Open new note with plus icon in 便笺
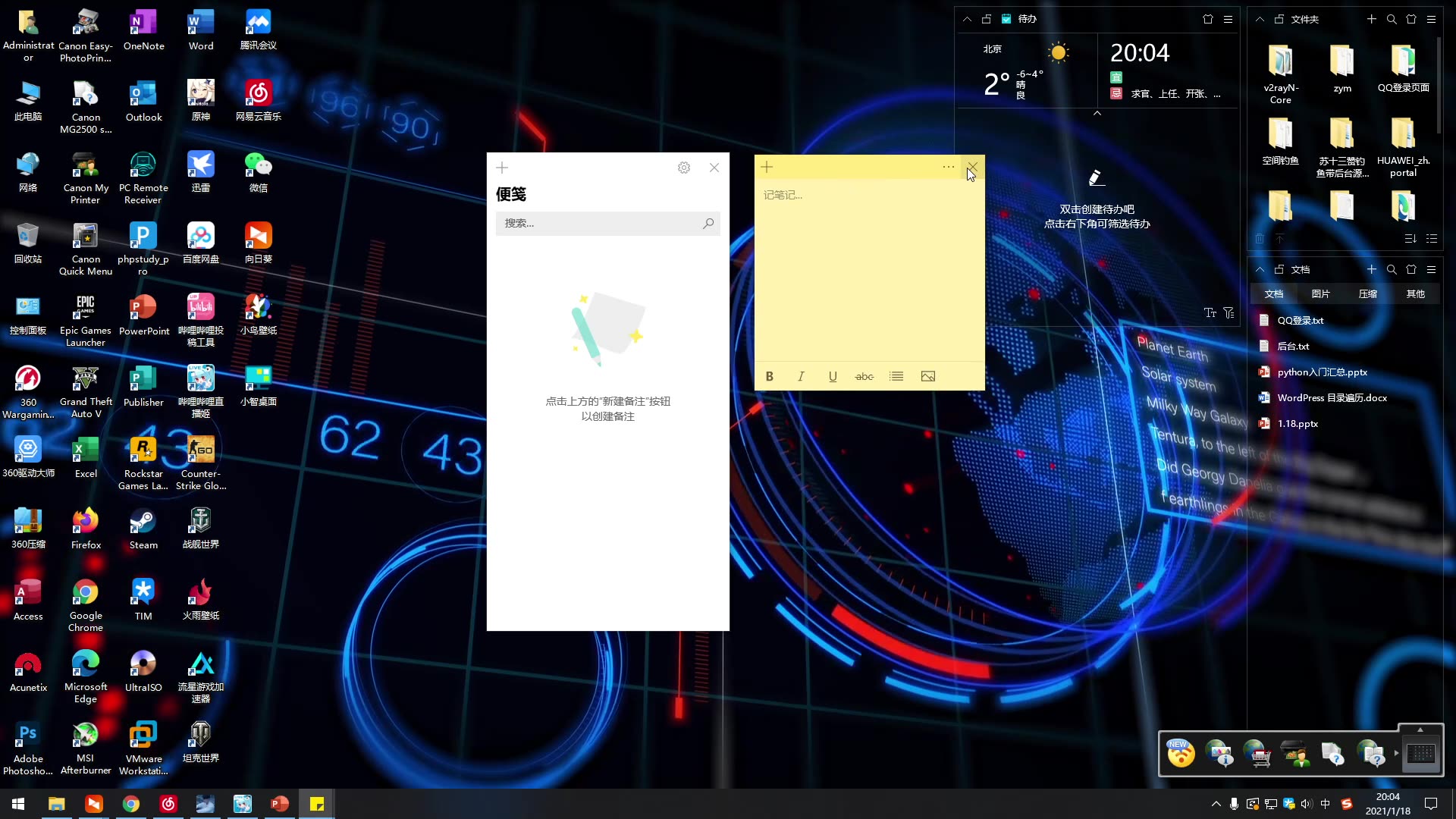Screen dimensions: 1456x819 click(x=501, y=167)
